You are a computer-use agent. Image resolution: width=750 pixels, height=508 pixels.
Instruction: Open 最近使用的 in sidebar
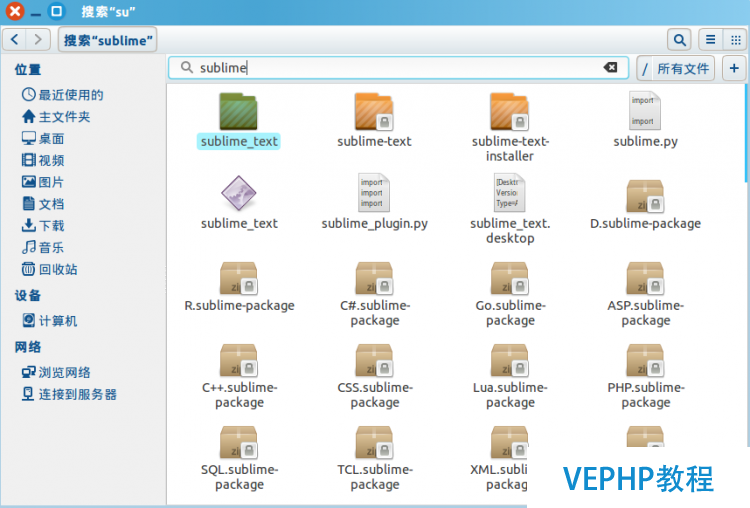pyautogui.click(x=62, y=95)
